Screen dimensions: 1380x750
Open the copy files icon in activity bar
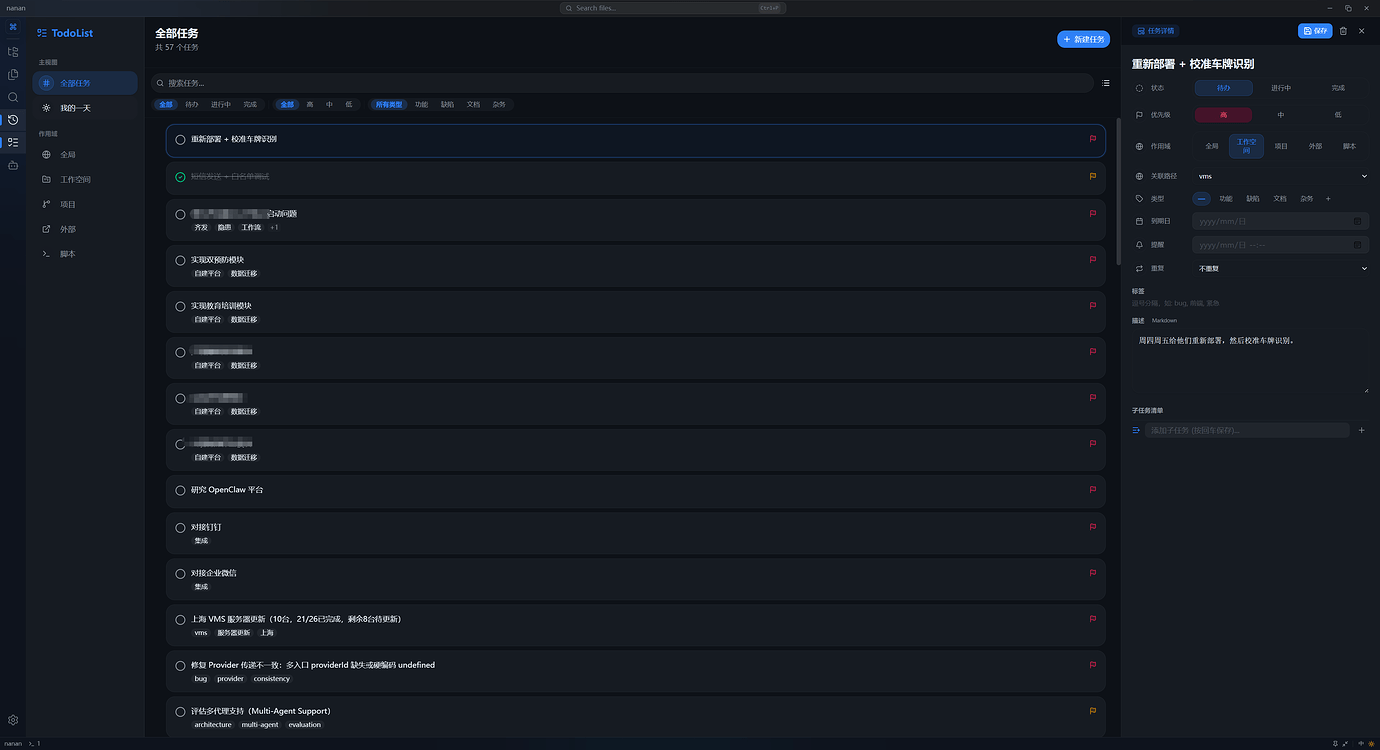coord(13,74)
